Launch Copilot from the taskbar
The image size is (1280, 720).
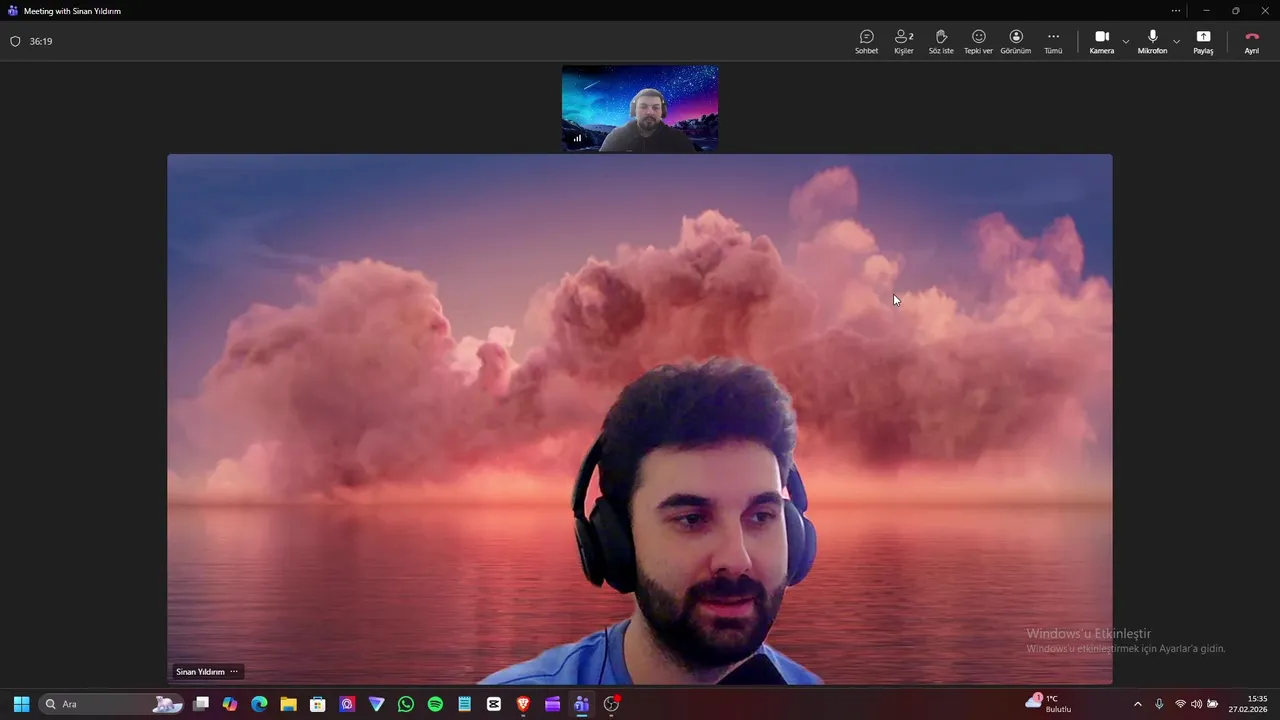(x=230, y=704)
